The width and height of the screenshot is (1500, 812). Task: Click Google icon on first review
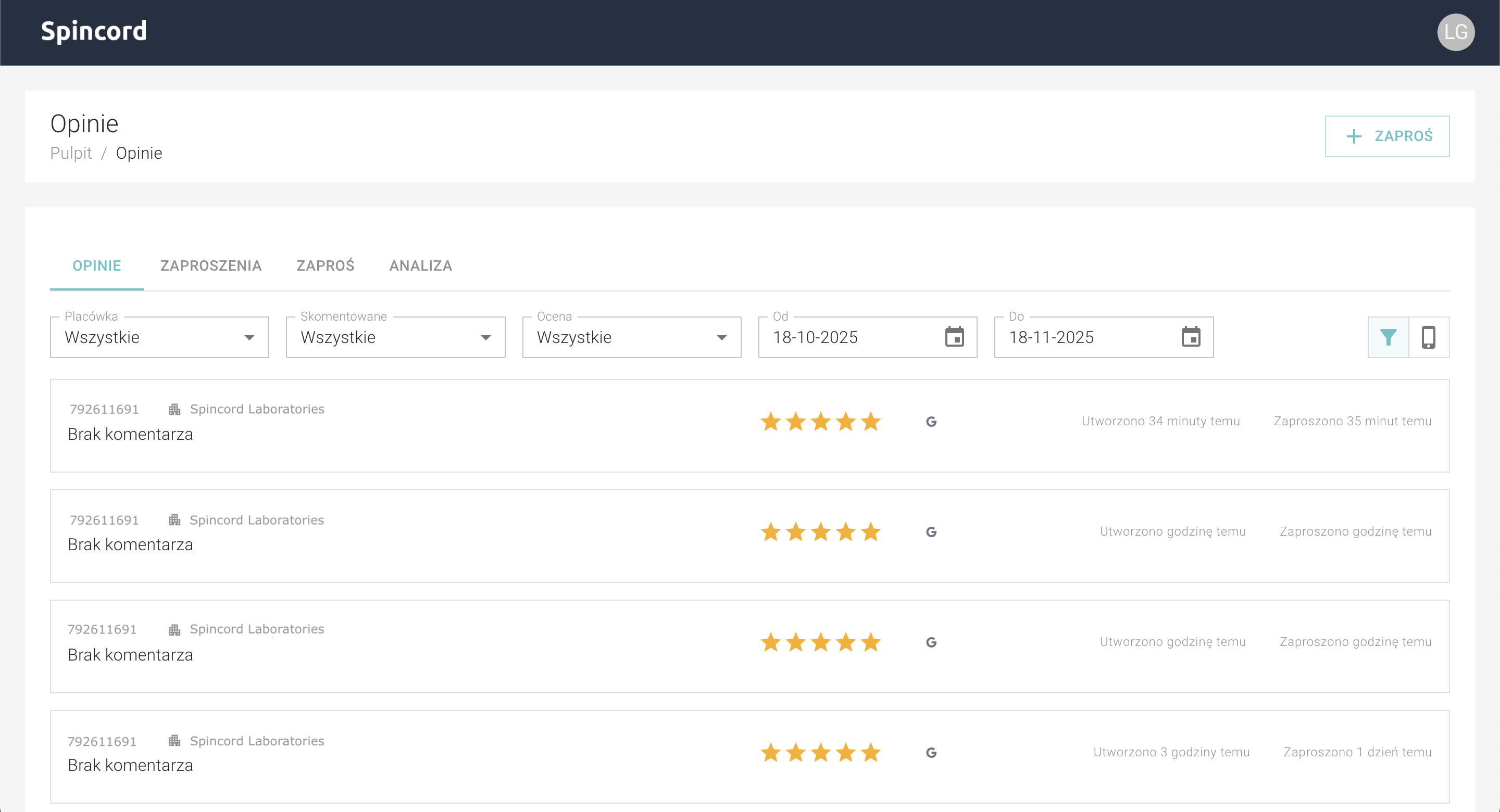point(931,422)
